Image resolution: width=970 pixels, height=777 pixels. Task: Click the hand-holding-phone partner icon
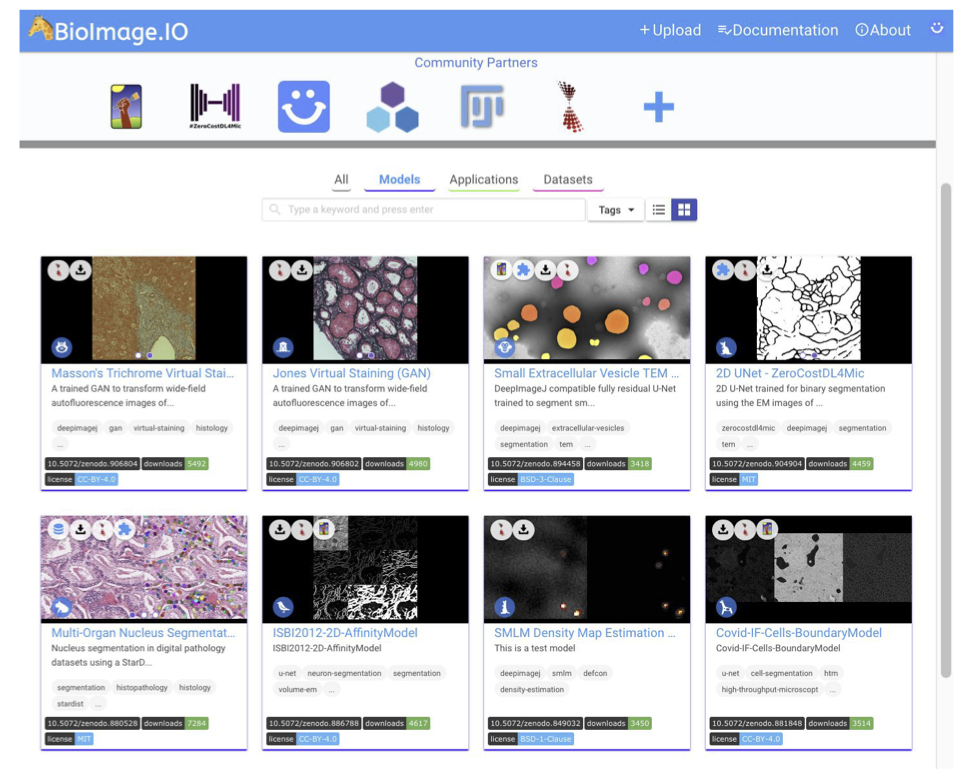pos(126,107)
